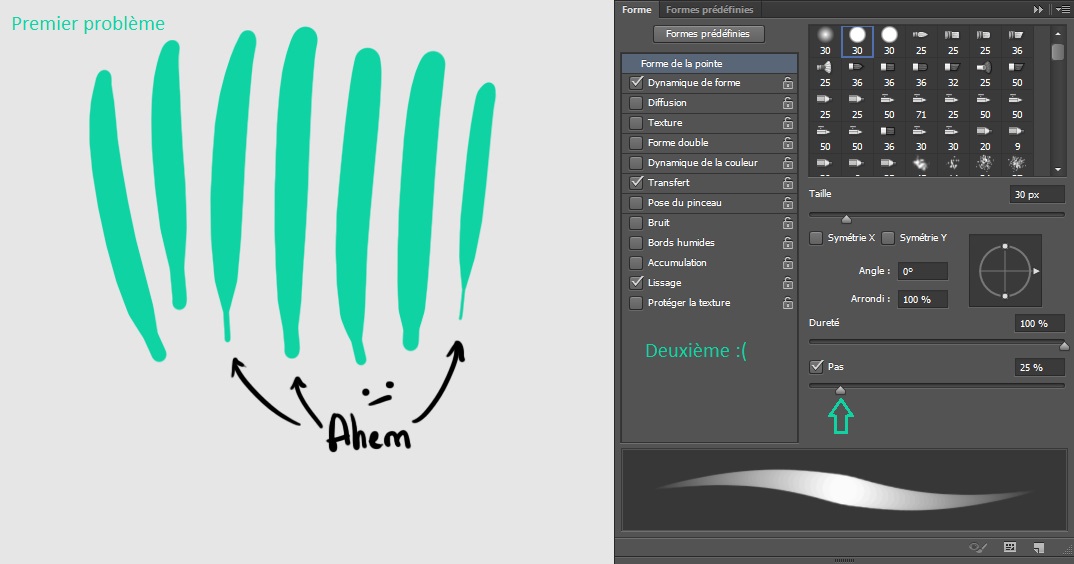Click the lock icon next to Lissage
Screen dimensions: 1074x564
pos(788,283)
